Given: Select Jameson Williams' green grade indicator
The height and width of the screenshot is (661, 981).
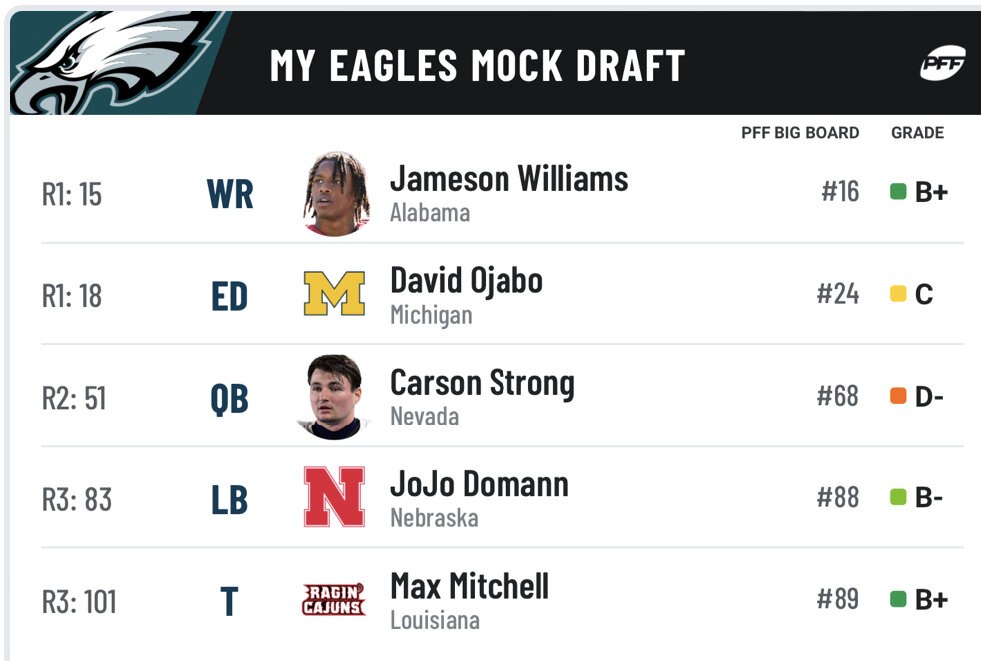Looking at the screenshot, I should click(x=898, y=191).
